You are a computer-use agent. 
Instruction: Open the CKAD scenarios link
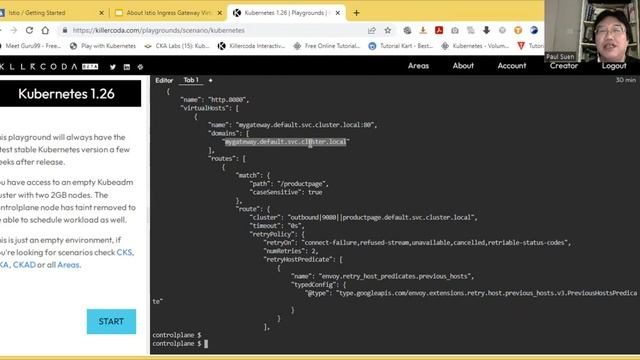pos(24,264)
